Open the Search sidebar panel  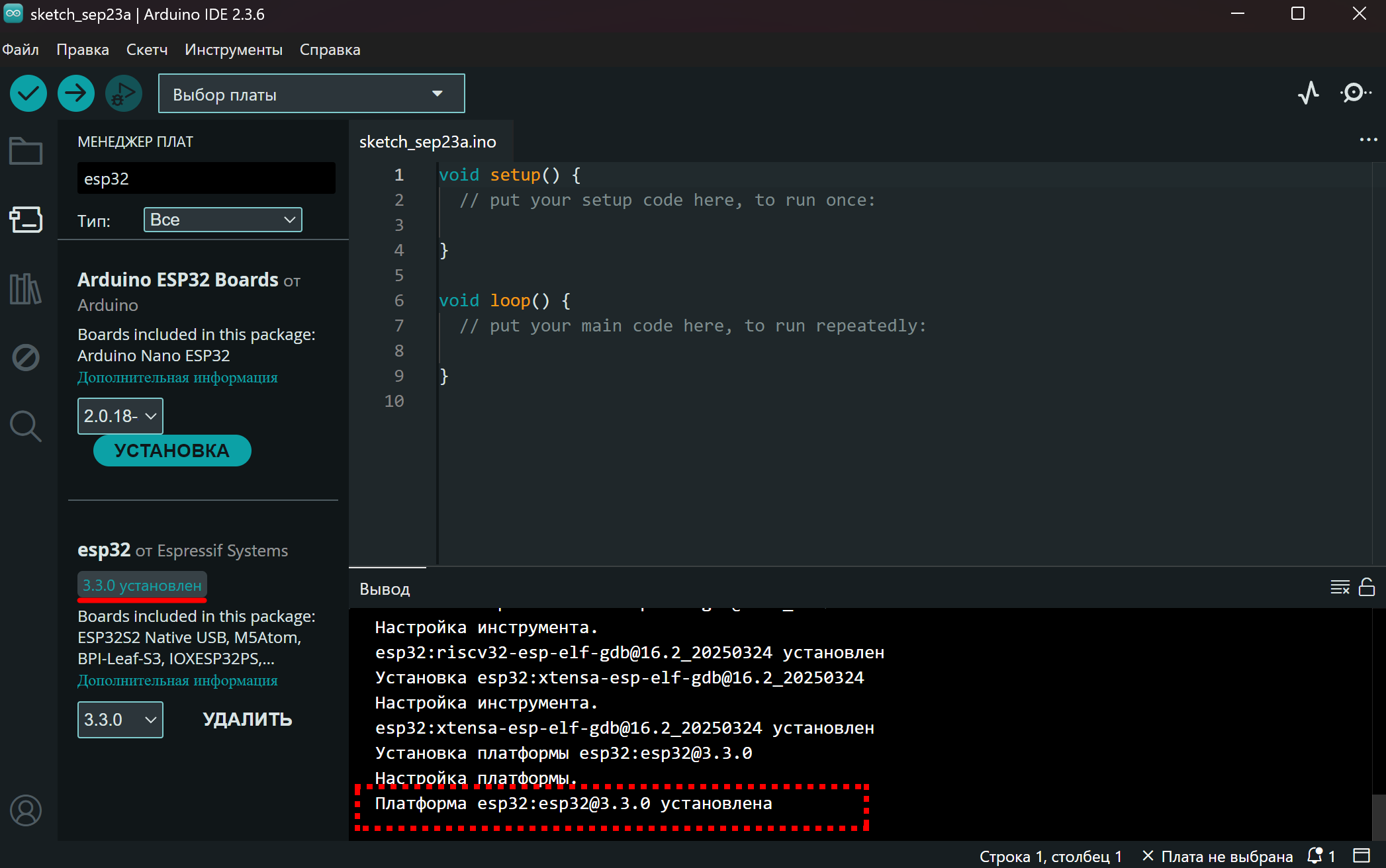[x=26, y=426]
